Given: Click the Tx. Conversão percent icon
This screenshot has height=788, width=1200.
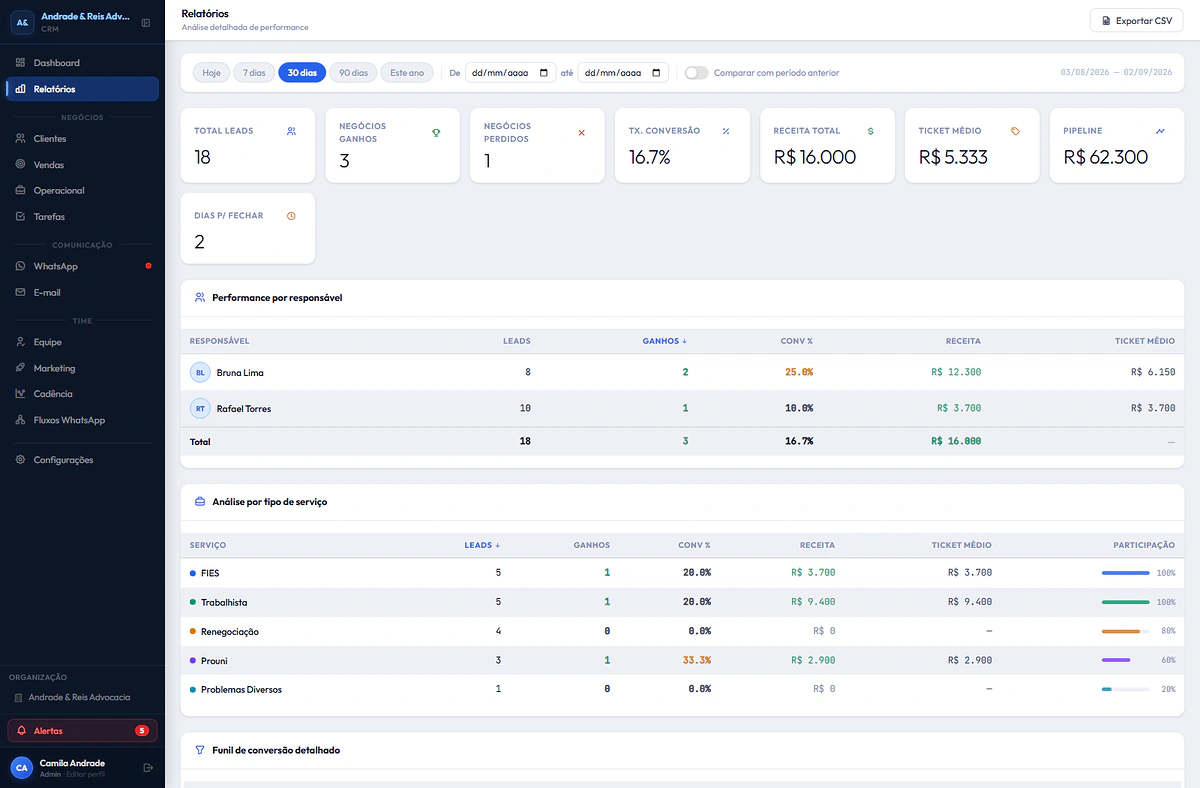Looking at the screenshot, I should click(x=726, y=131).
